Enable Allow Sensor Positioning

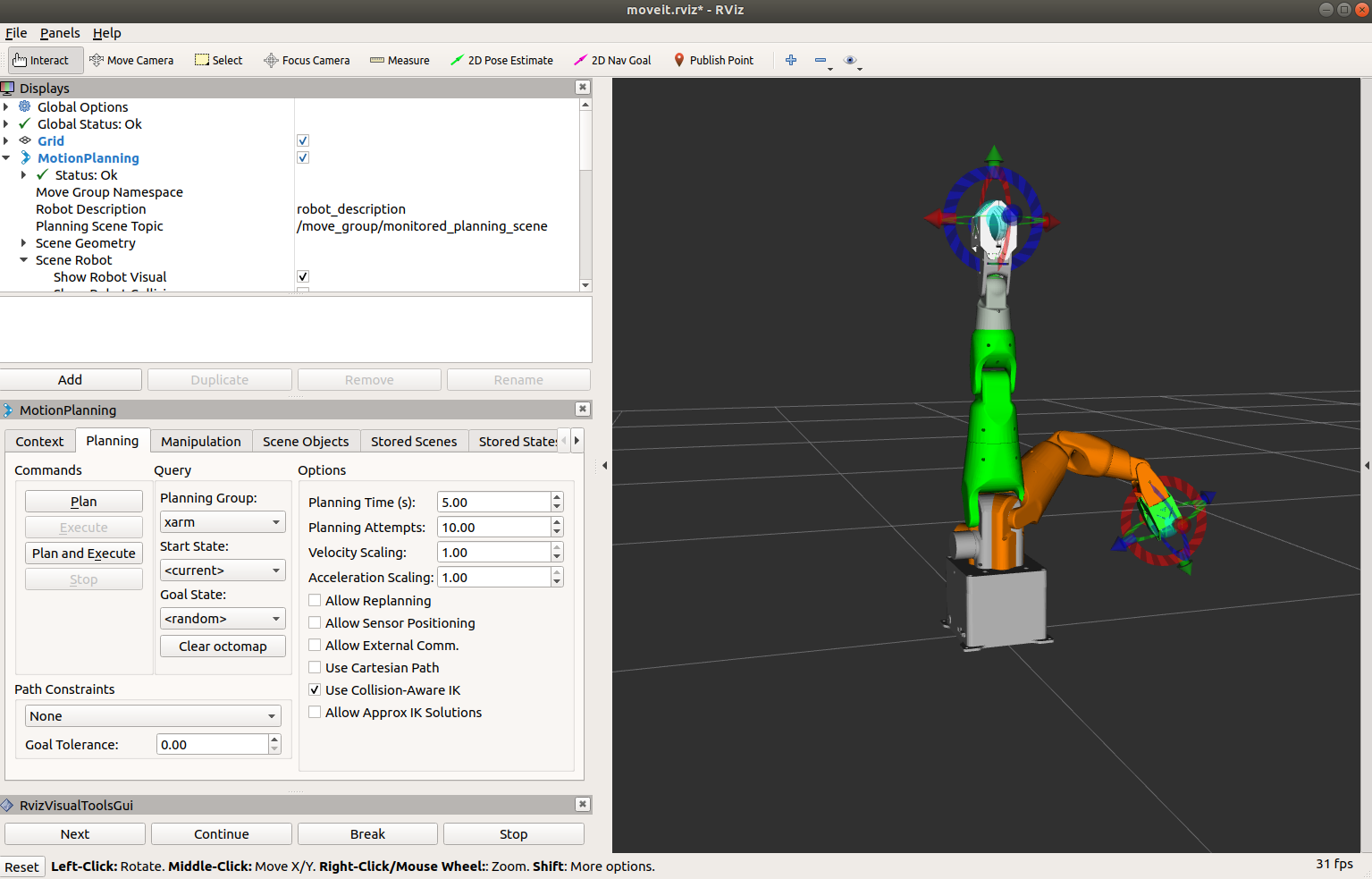tap(315, 622)
